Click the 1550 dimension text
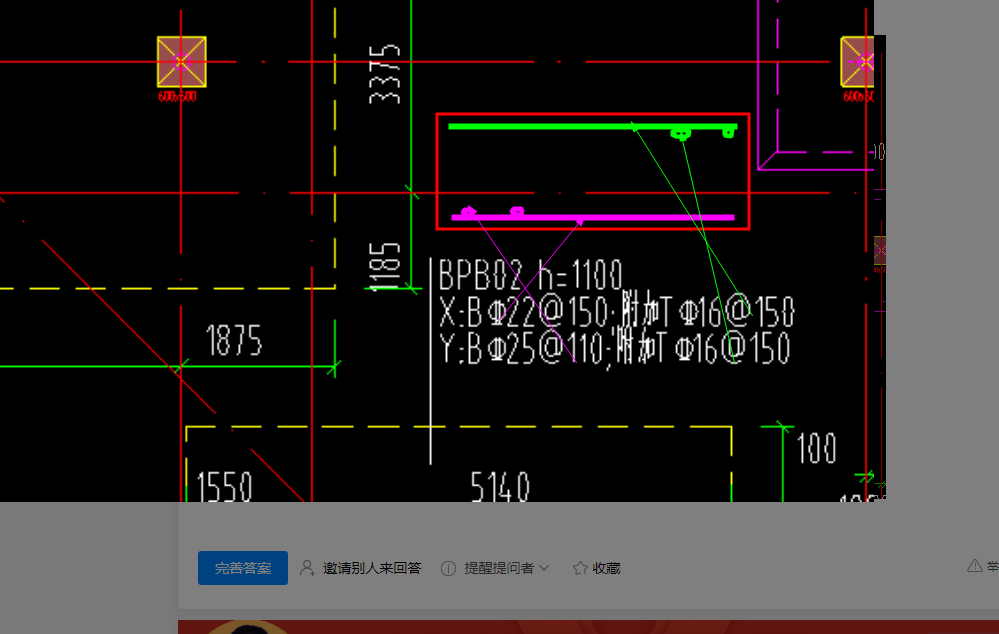999x634 pixels. pos(224,487)
